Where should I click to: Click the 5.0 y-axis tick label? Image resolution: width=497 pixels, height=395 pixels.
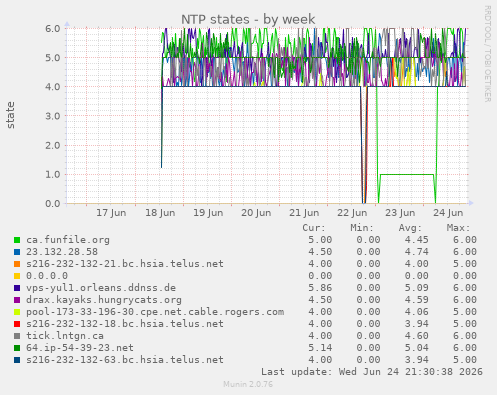(x=53, y=58)
